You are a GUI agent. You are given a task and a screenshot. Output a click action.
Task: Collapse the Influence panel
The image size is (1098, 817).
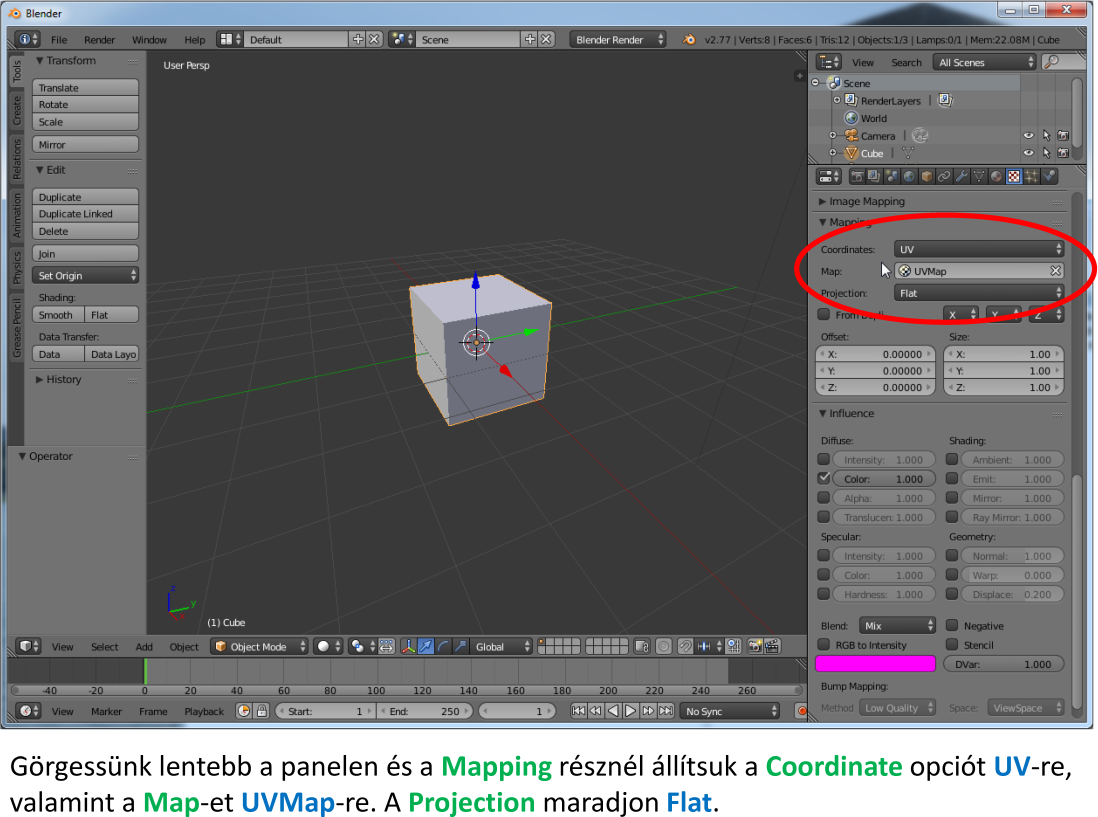point(847,413)
